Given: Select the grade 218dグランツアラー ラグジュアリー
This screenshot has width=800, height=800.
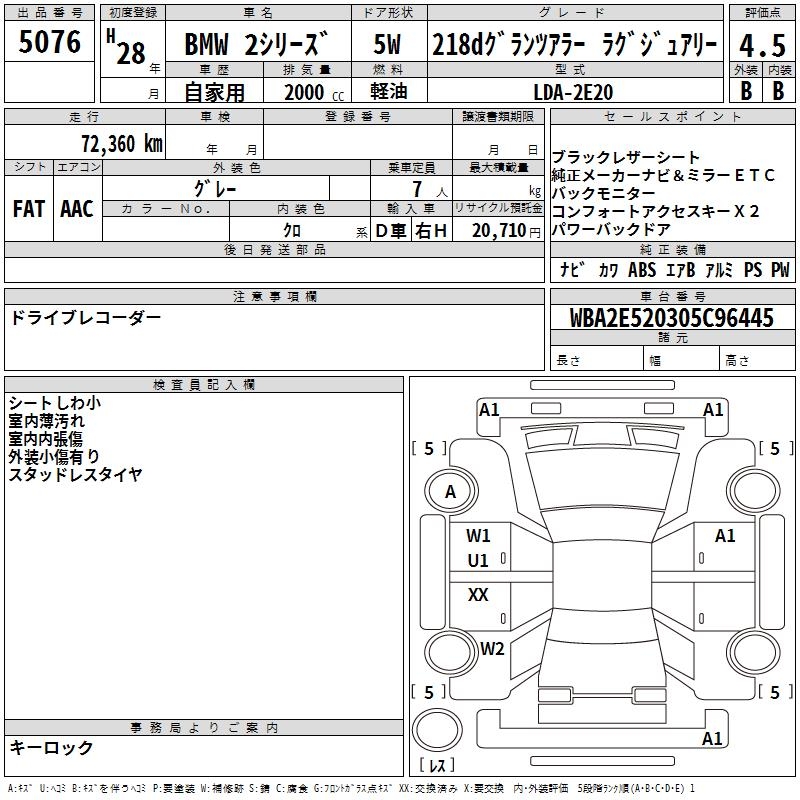Looking at the screenshot, I should pos(575,44).
